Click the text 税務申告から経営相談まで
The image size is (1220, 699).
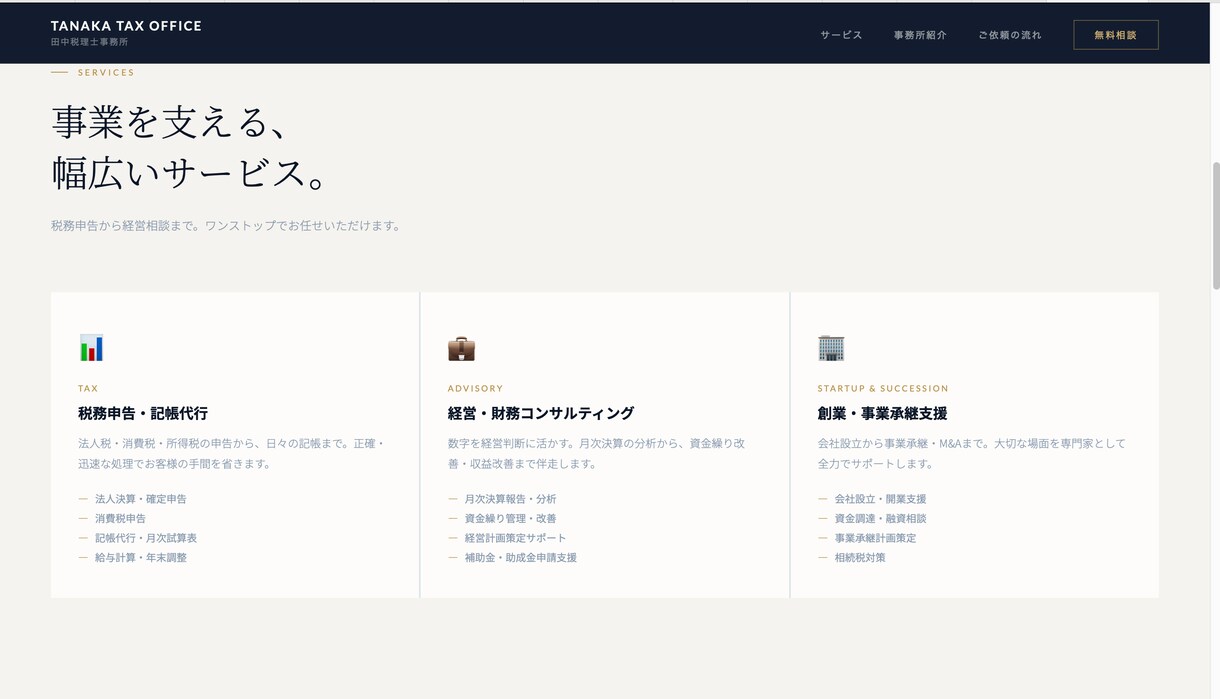pyautogui.click(x=124, y=226)
